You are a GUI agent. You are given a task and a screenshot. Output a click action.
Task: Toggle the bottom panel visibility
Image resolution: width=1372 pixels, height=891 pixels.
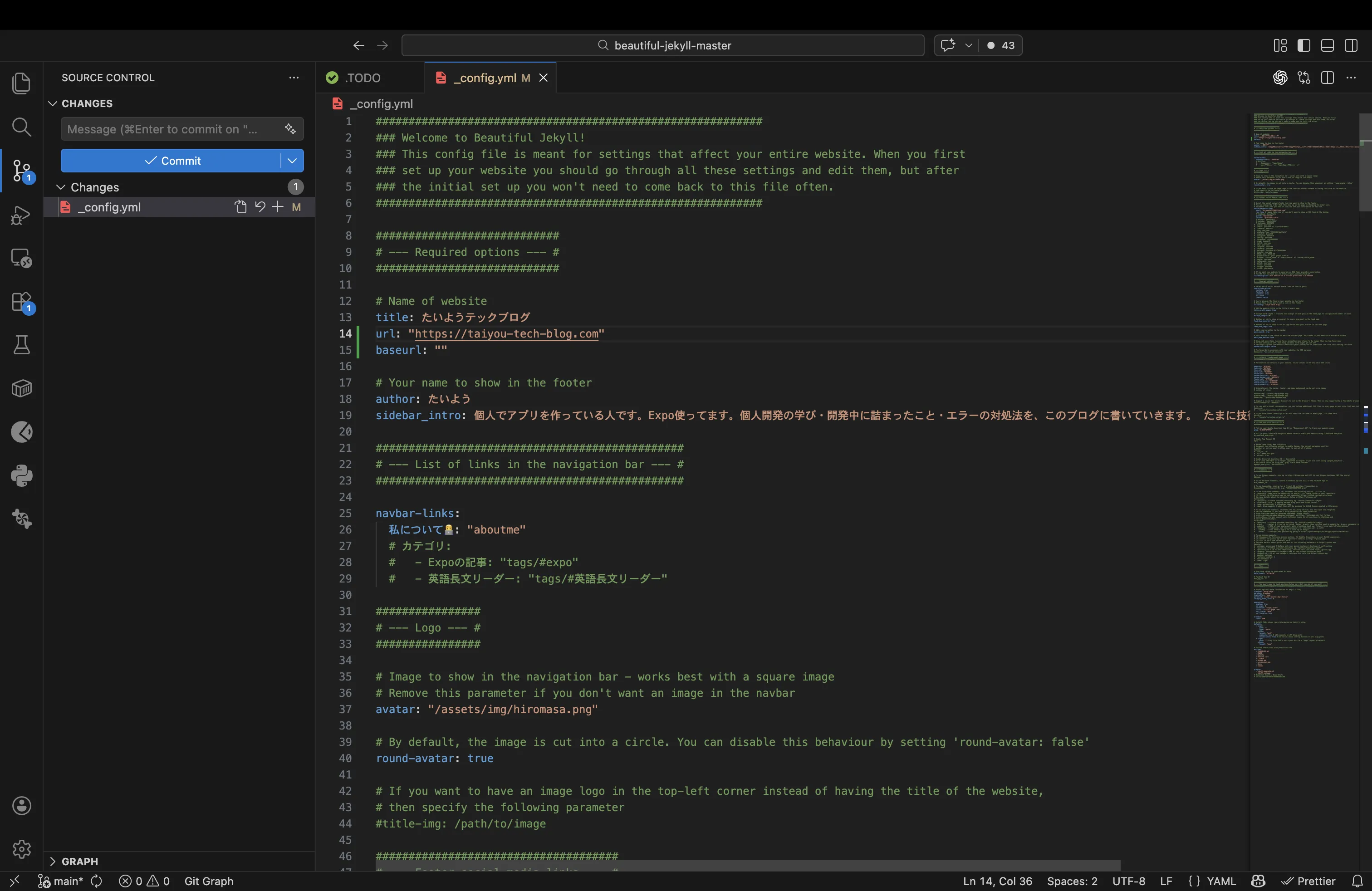pos(1327,45)
